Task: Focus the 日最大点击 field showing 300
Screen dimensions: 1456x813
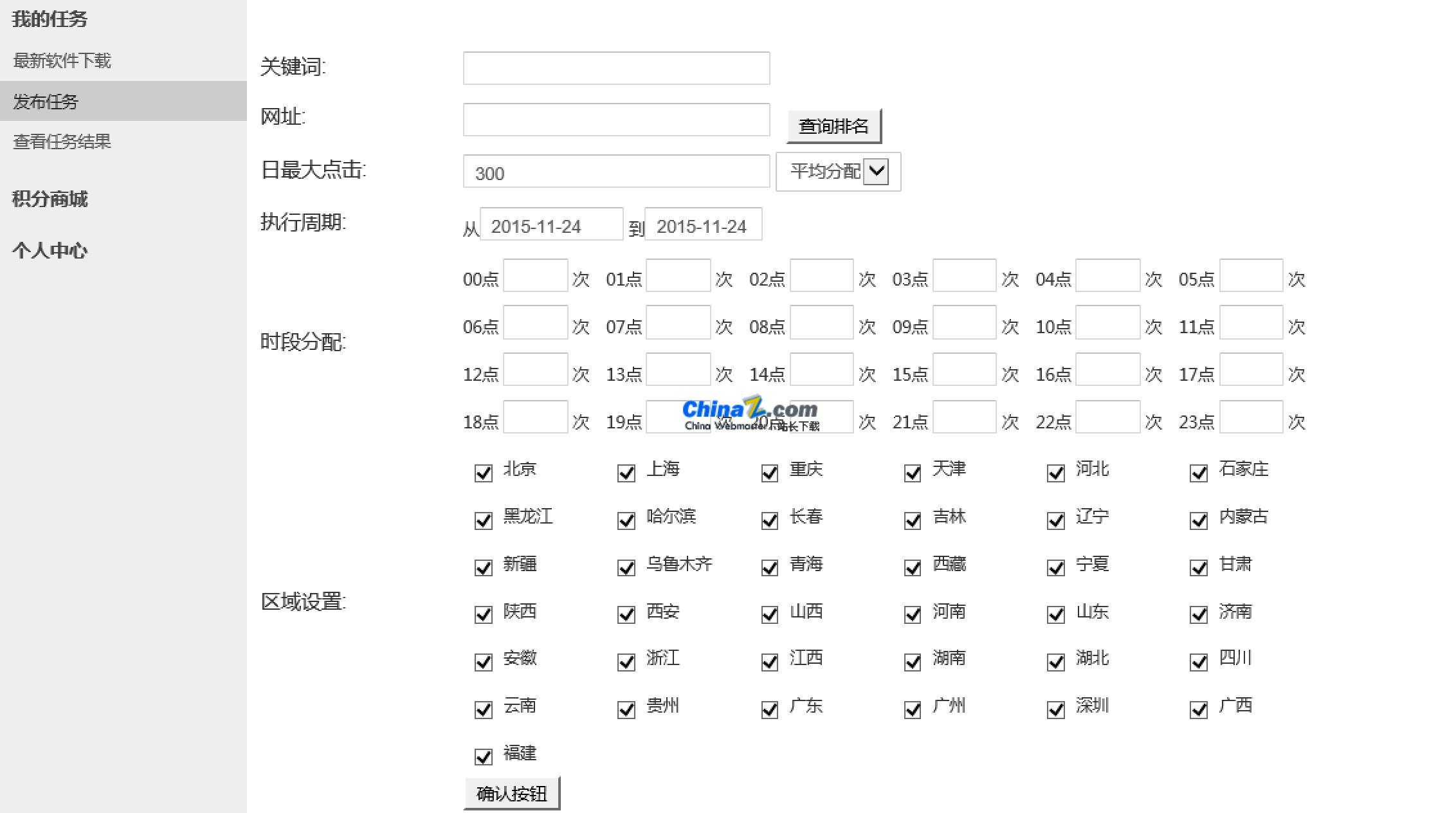Action: [x=616, y=171]
